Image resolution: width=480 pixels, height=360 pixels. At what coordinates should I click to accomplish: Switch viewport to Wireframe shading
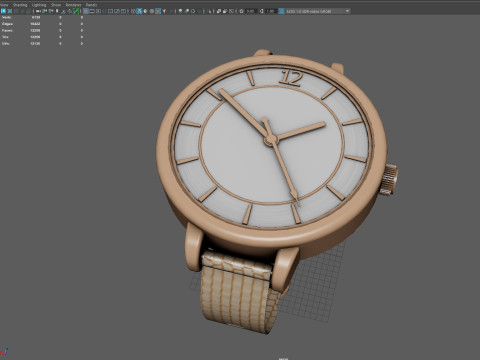[133, 11]
